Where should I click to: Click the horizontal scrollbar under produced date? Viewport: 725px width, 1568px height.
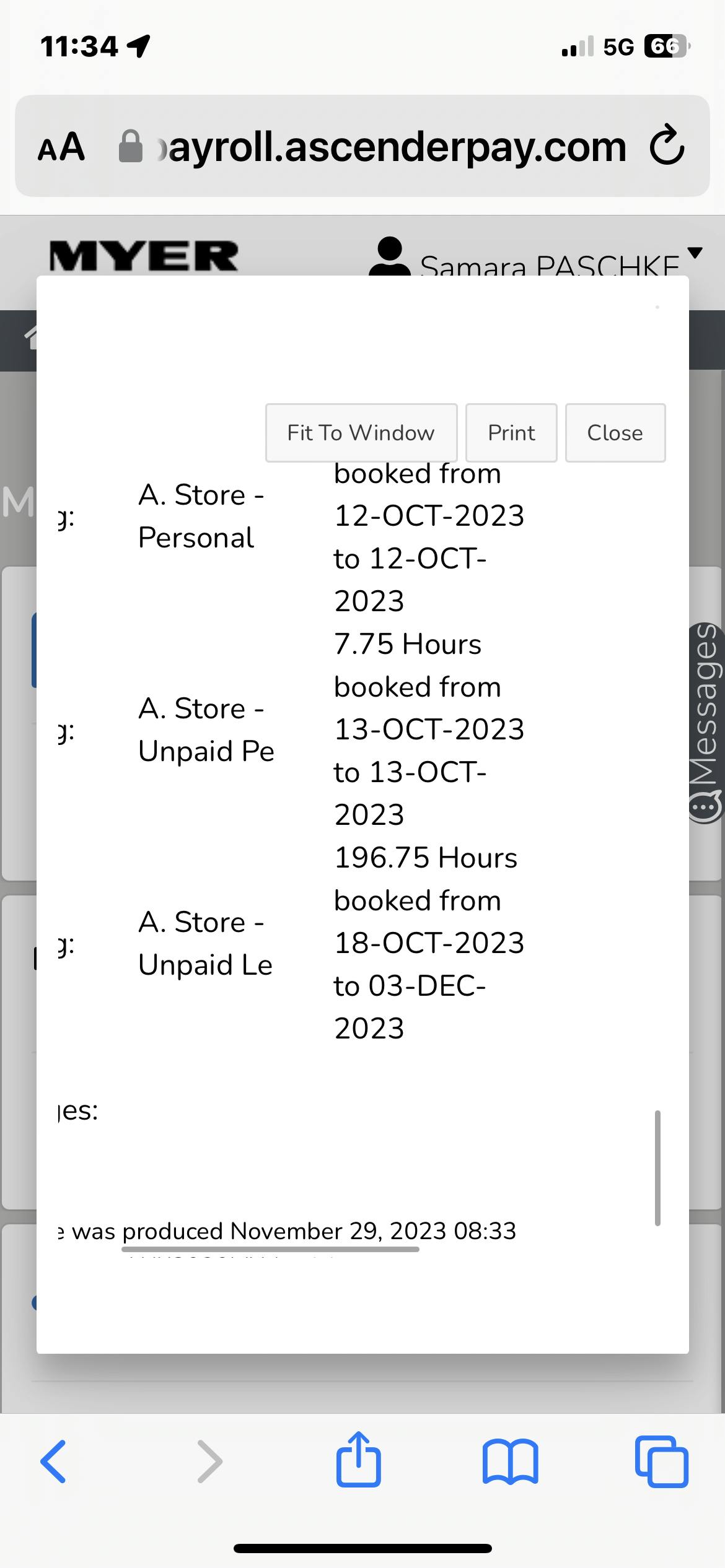tap(270, 1250)
